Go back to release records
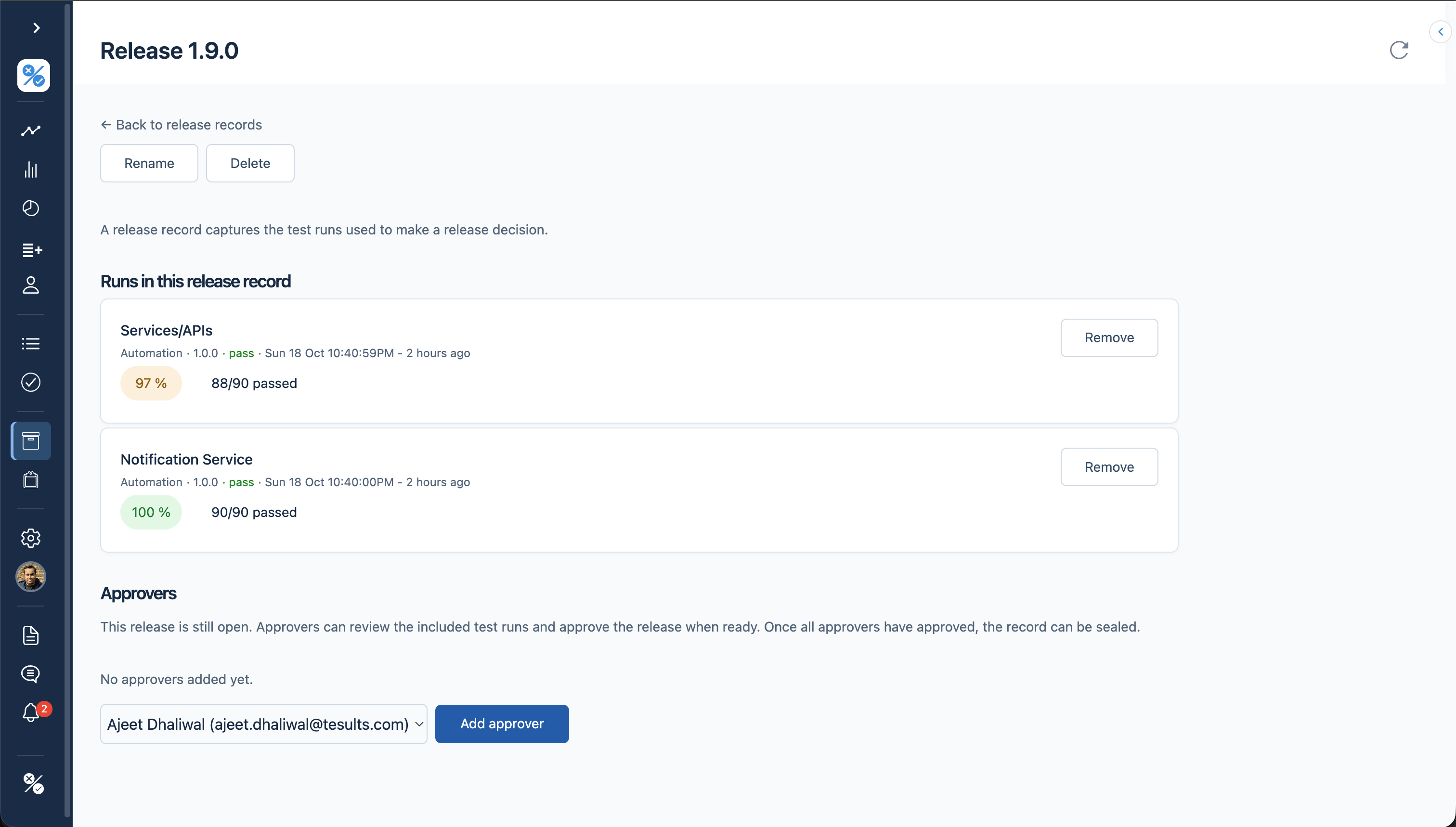The image size is (1456, 827). click(x=181, y=124)
